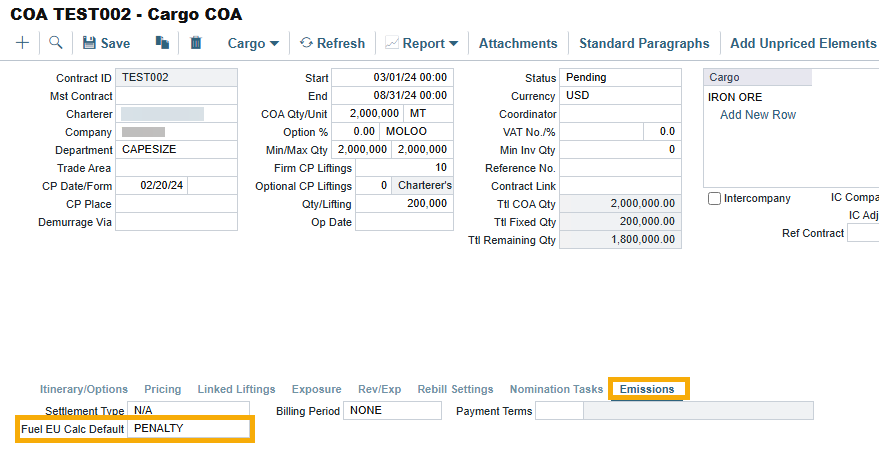
Task: Toggle the Intercompany checkbox
Action: coord(714,199)
